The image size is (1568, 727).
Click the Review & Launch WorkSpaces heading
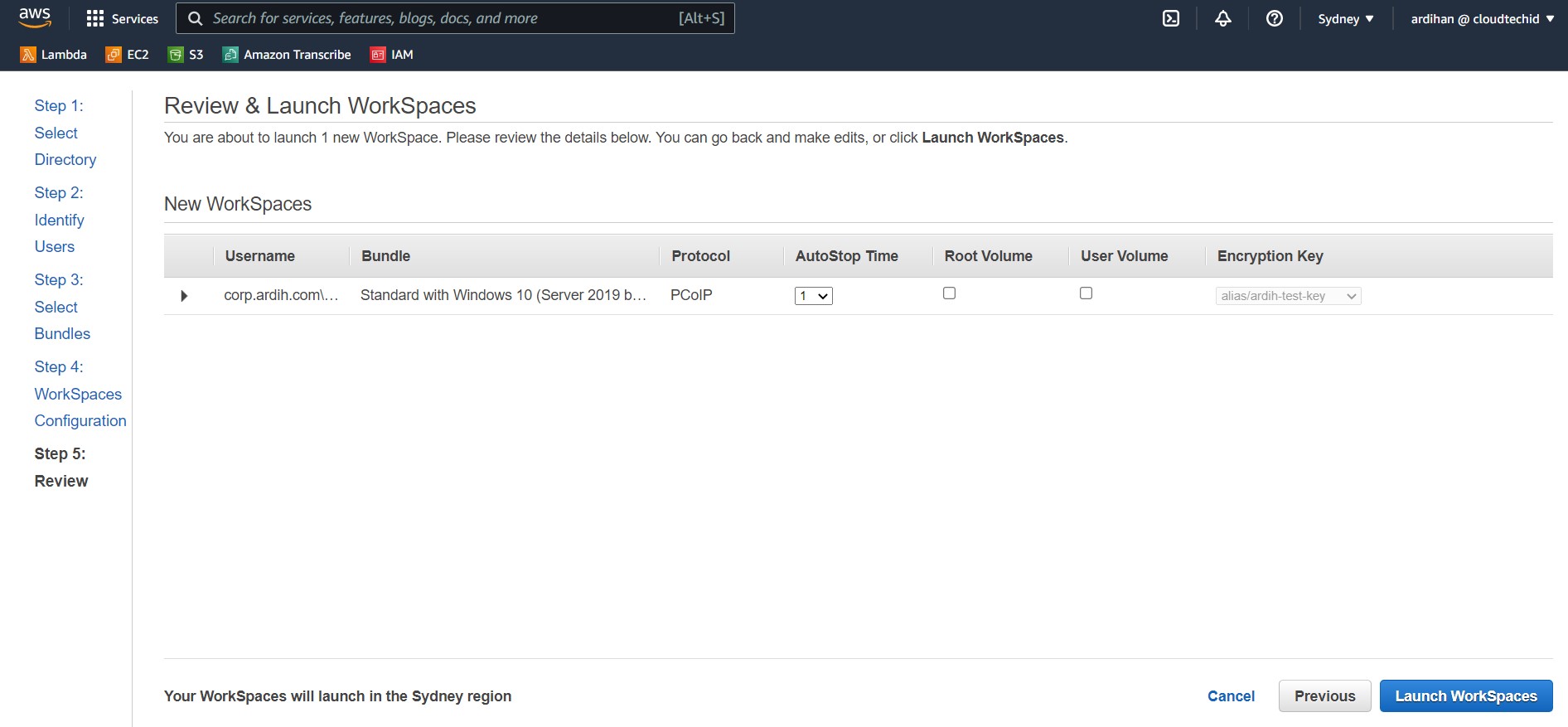pyautogui.click(x=320, y=106)
